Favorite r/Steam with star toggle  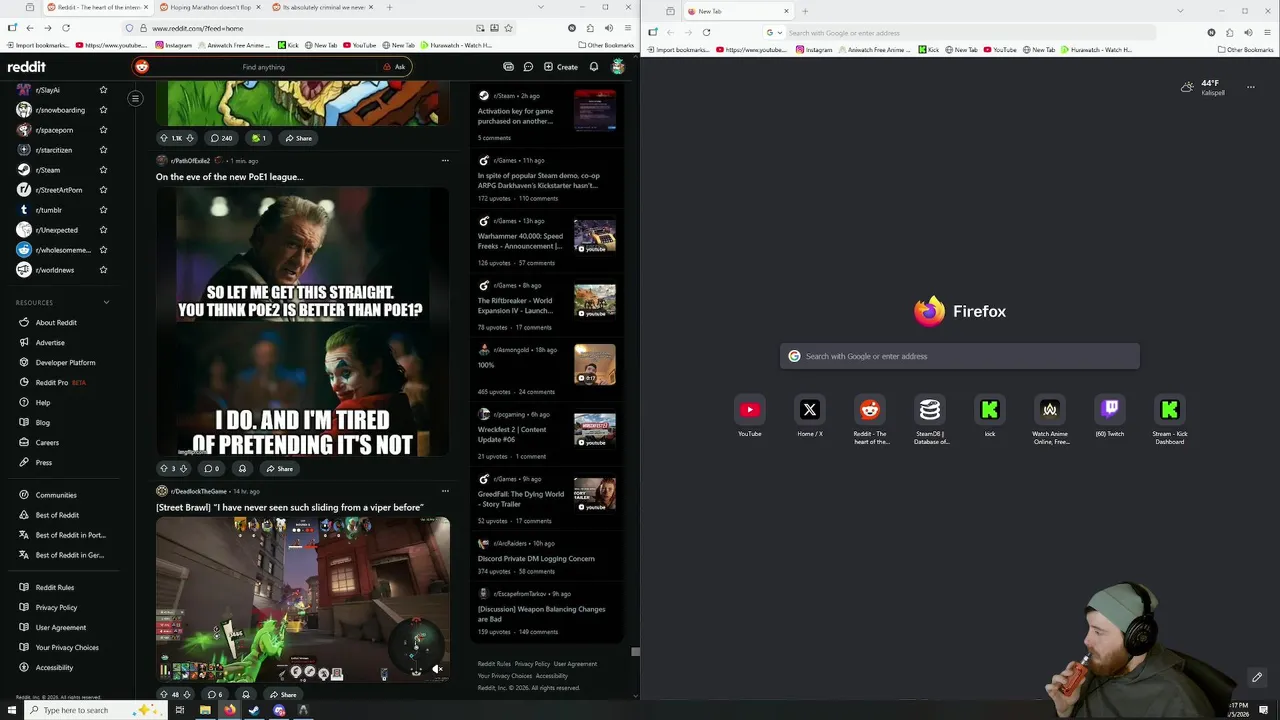click(x=103, y=170)
